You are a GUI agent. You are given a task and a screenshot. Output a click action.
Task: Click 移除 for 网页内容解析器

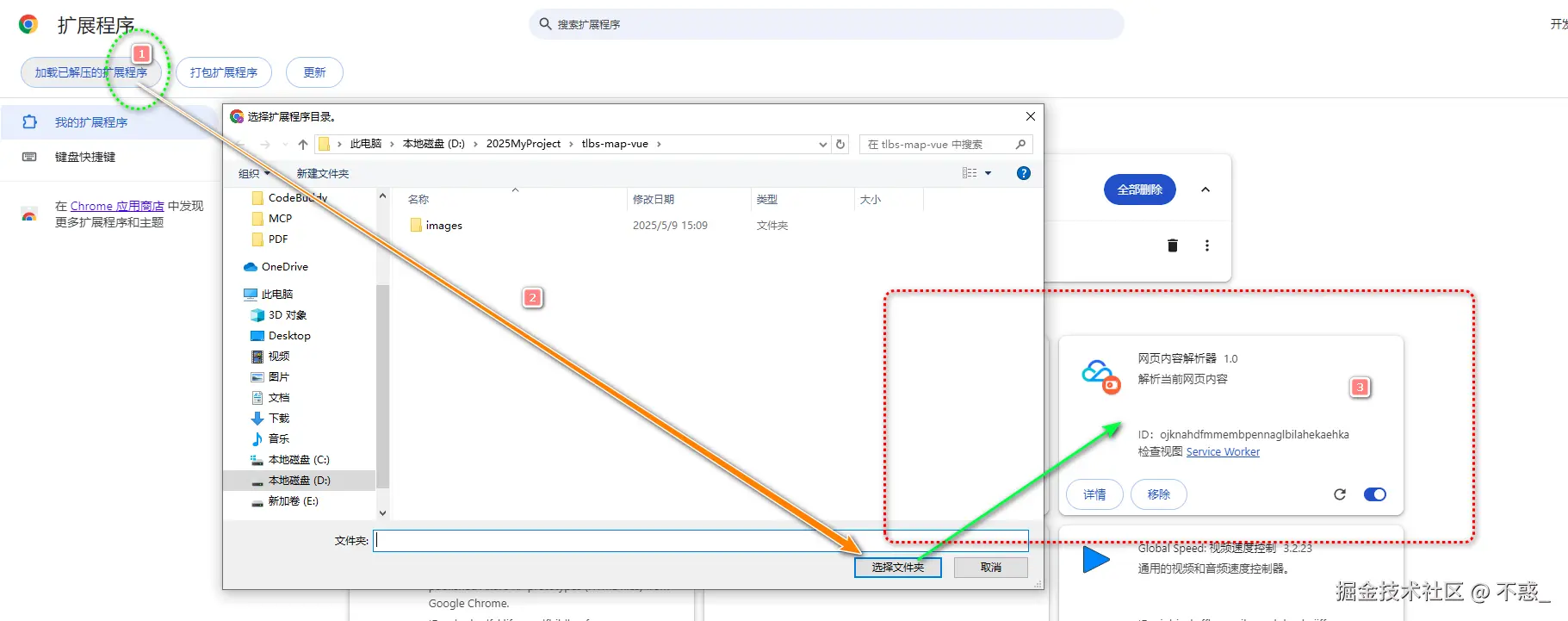point(1159,494)
